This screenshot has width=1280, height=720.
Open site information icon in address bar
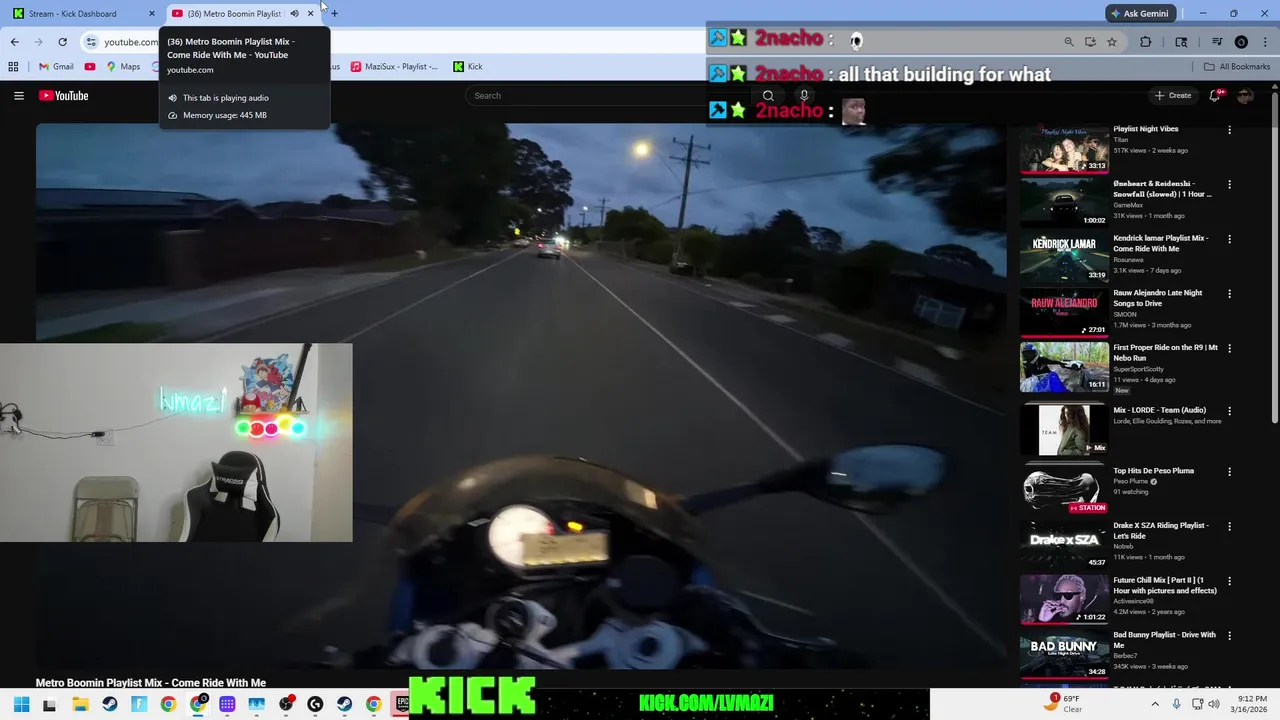(91, 42)
